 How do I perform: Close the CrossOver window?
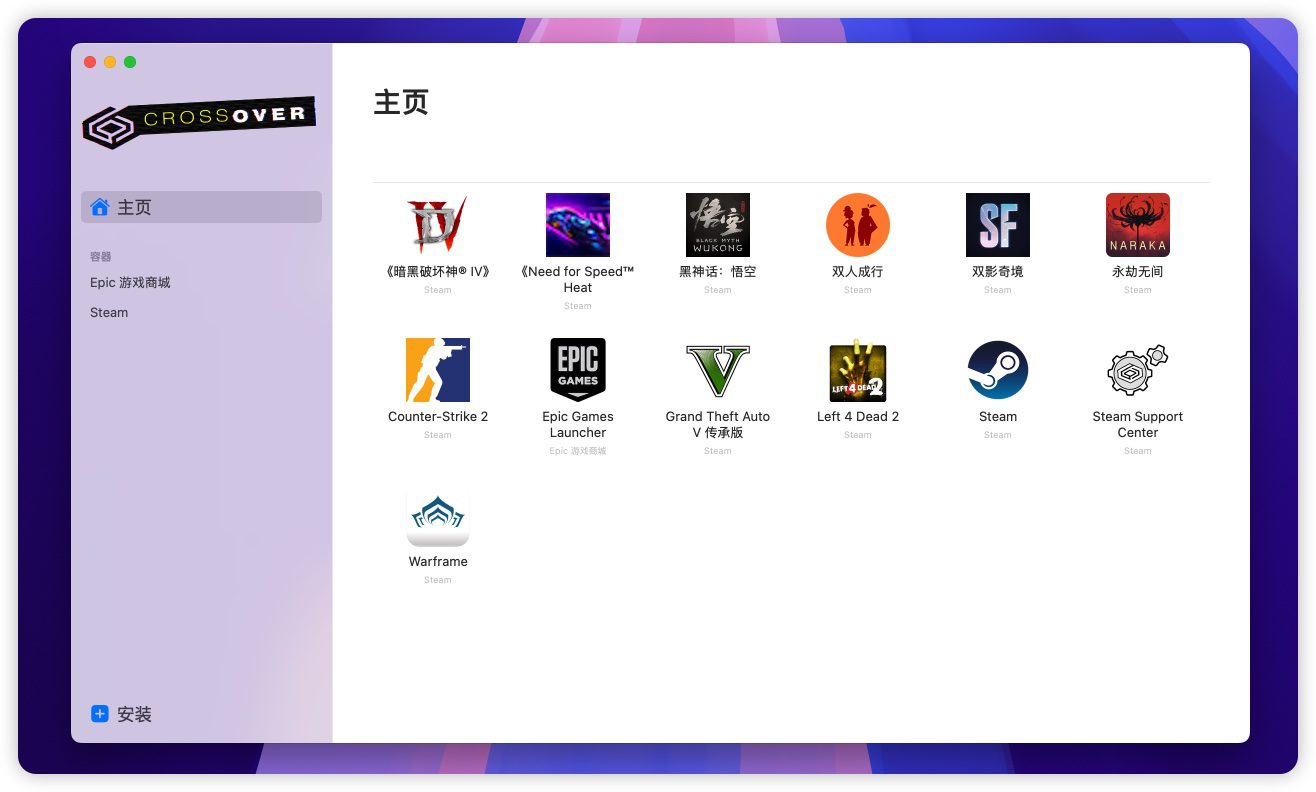coord(90,62)
